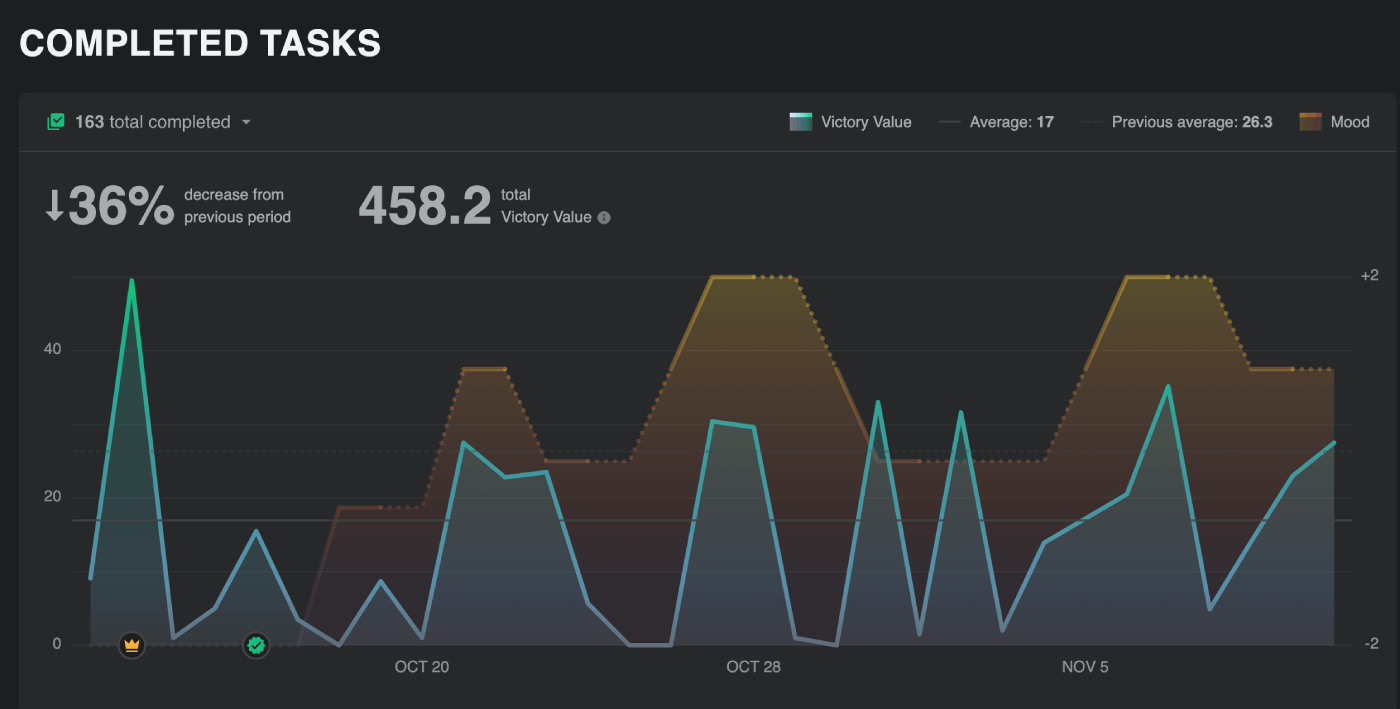Viewport: 1400px width, 709px height.
Task: Toggle the "Average: 17" legend entry
Action: [1011, 122]
